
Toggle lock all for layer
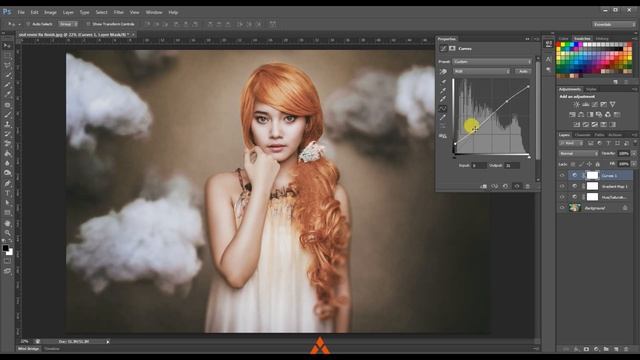[x=598, y=164]
